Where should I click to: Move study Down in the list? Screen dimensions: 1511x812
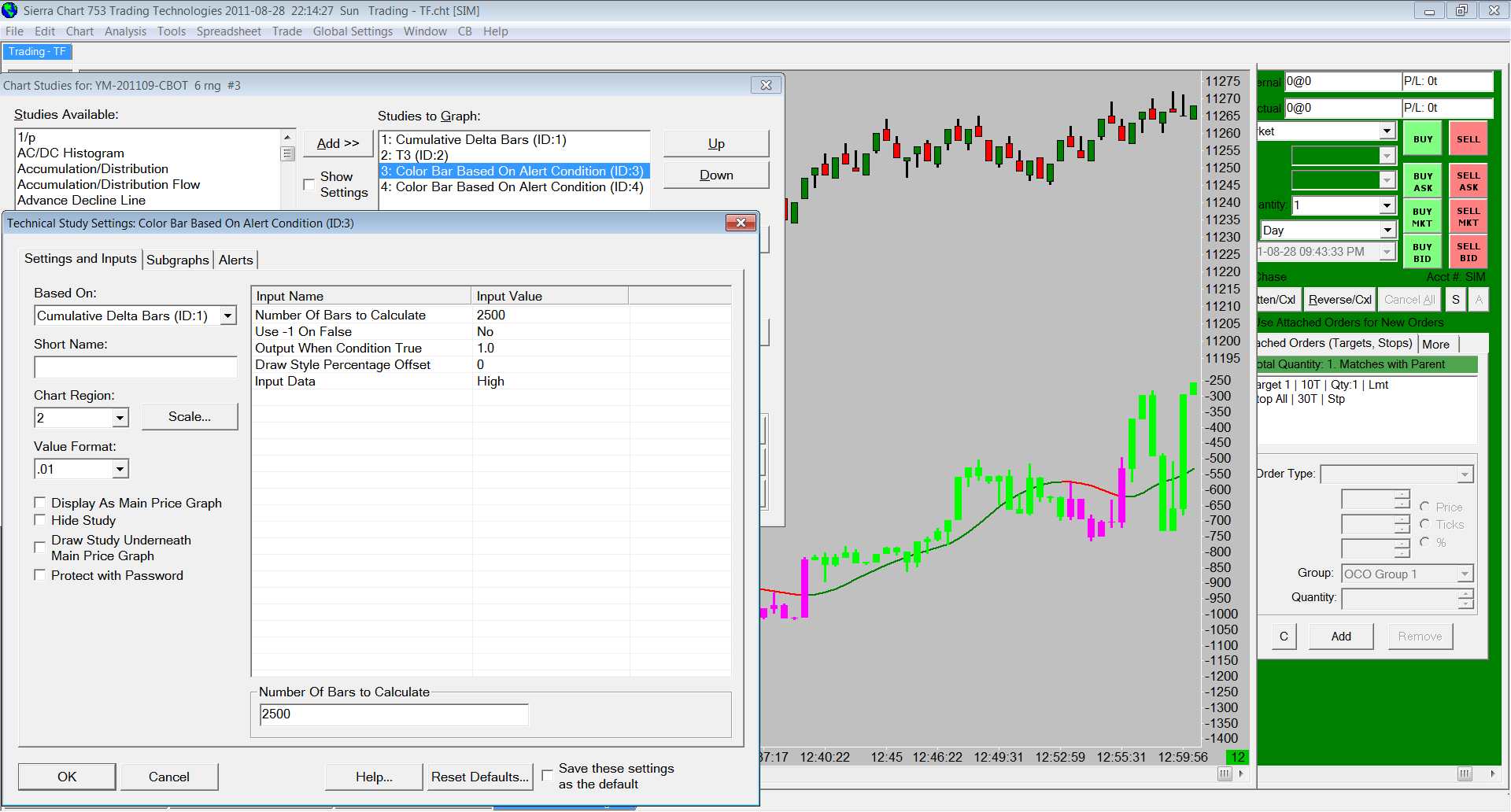point(716,175)
